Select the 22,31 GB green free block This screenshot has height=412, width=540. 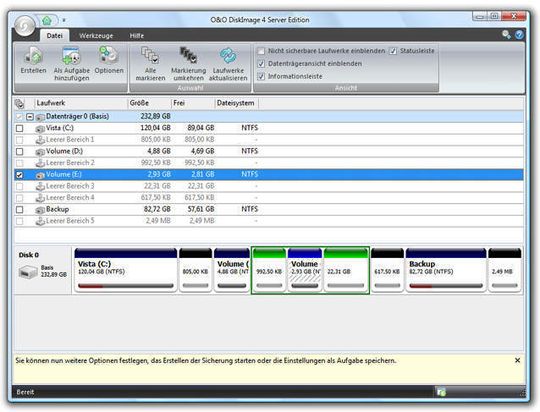(x=346, y=270)
